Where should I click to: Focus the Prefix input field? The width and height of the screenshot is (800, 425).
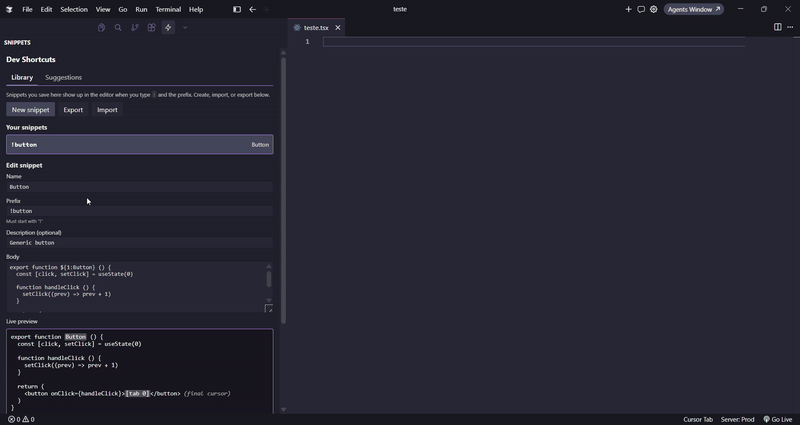click(140, 211)
